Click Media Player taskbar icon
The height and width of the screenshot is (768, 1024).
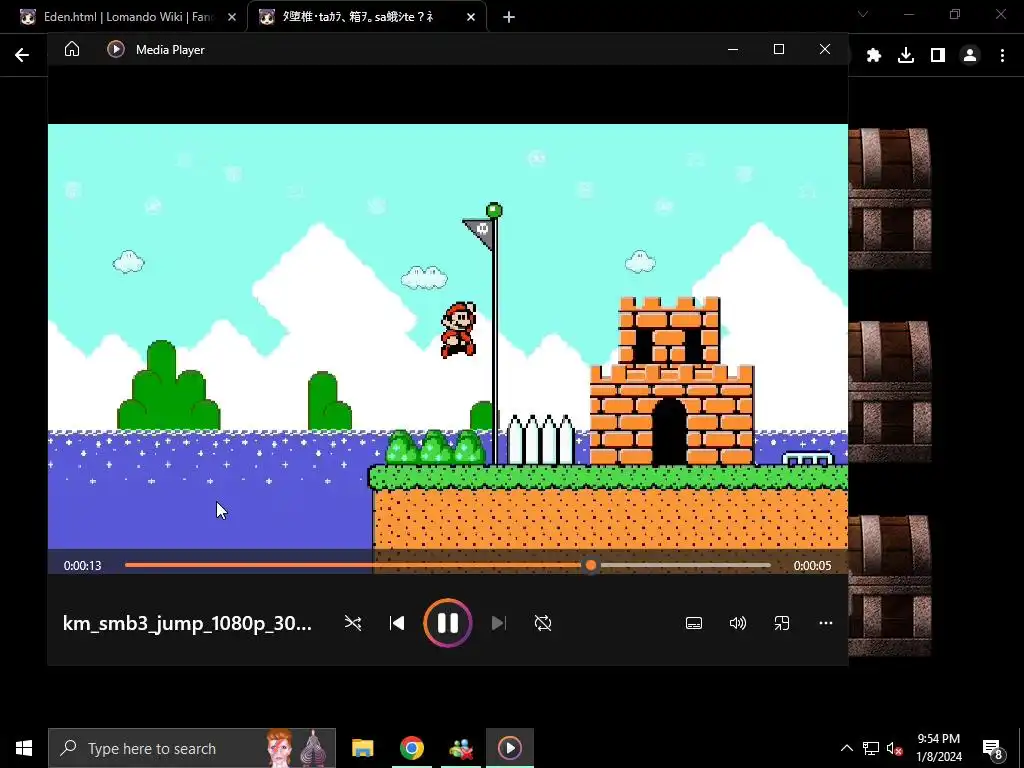point(510,748)
